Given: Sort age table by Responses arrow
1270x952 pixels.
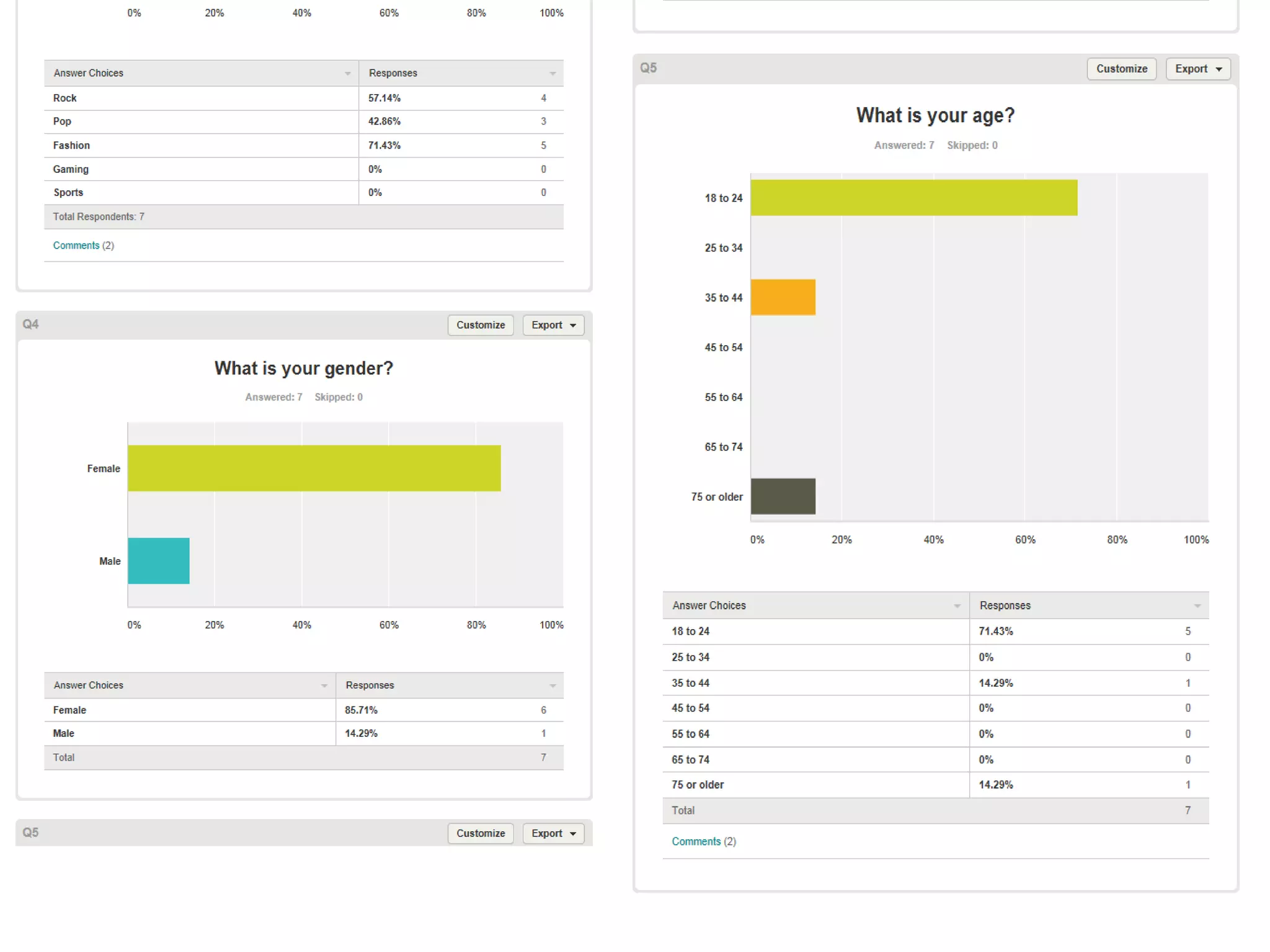Looking at the screenshot, I should [x=1197, y=606].
